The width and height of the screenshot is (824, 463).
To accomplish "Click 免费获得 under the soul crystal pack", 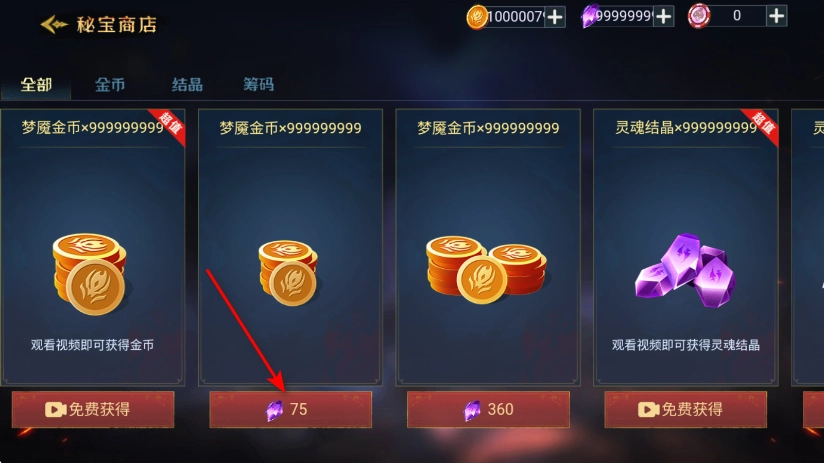I will pos(686,409).
